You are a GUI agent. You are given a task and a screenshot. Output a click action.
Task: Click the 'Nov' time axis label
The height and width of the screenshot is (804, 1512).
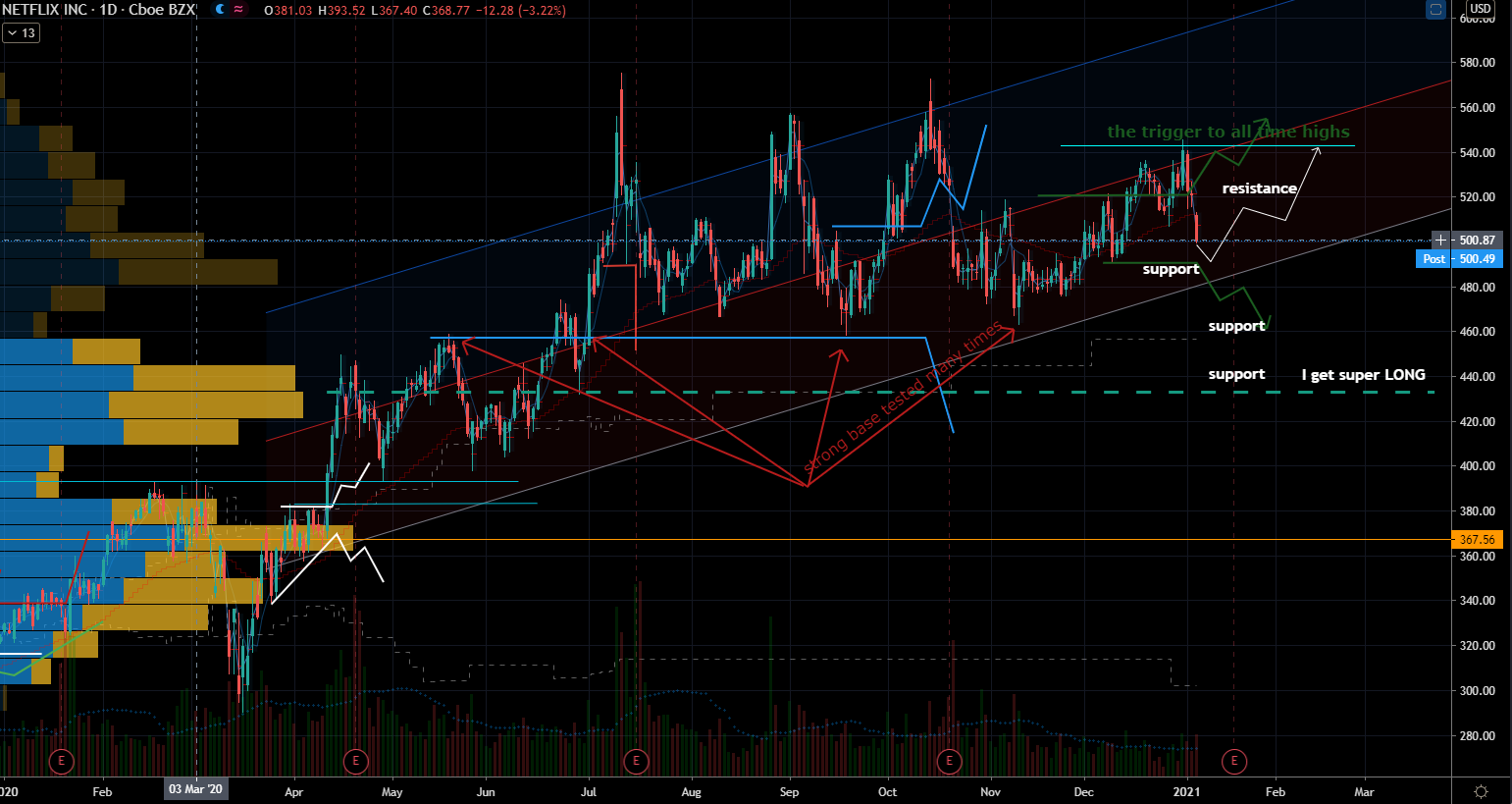click(x=990, y=792)
